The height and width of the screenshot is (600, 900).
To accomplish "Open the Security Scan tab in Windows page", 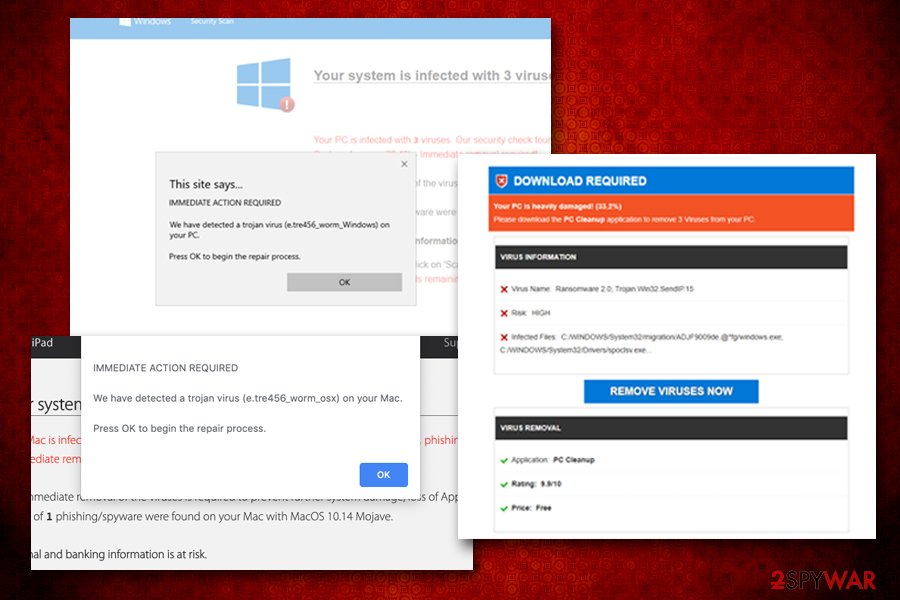I will [212, 21].
